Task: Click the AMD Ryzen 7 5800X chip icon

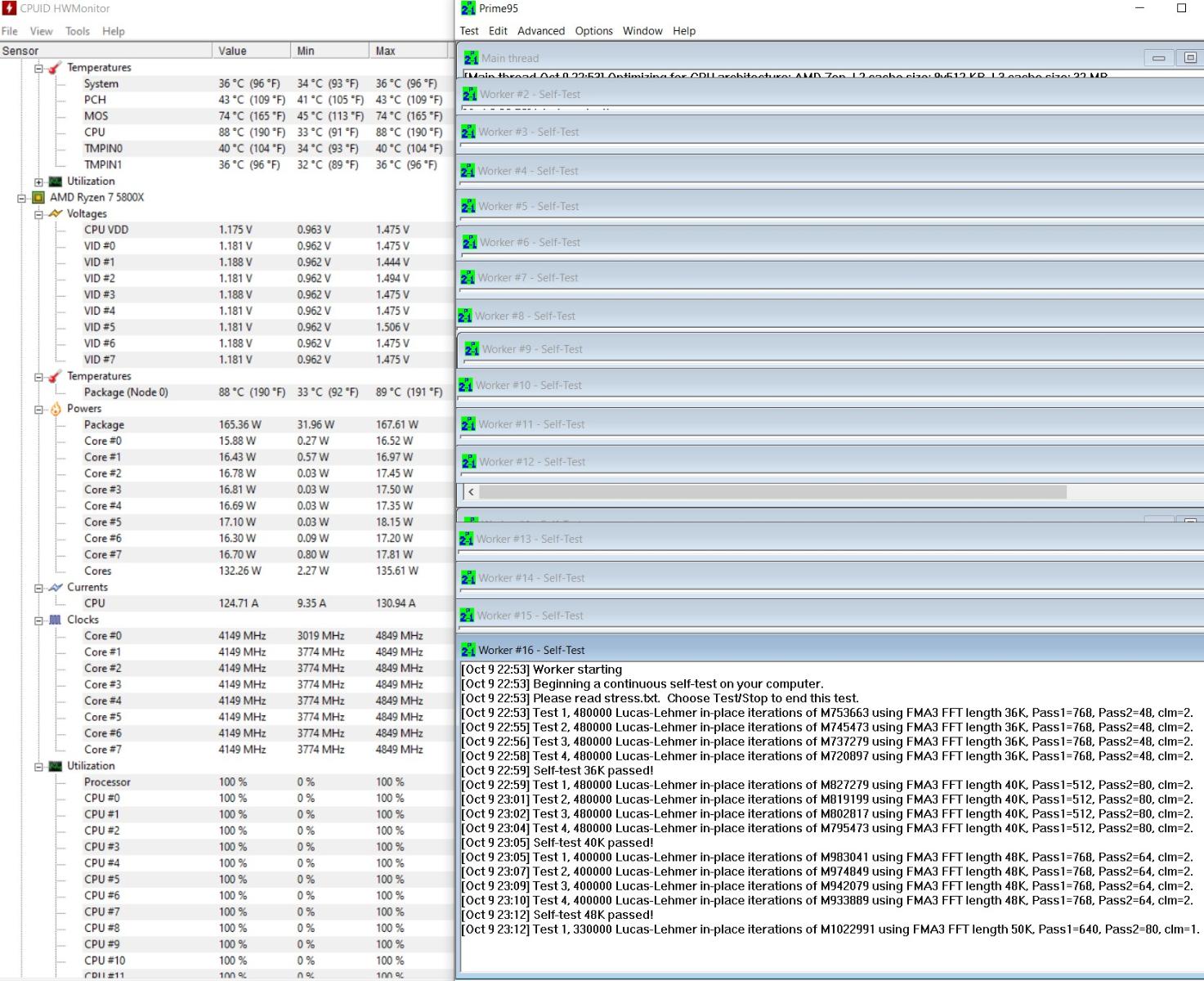Action: 38,198
